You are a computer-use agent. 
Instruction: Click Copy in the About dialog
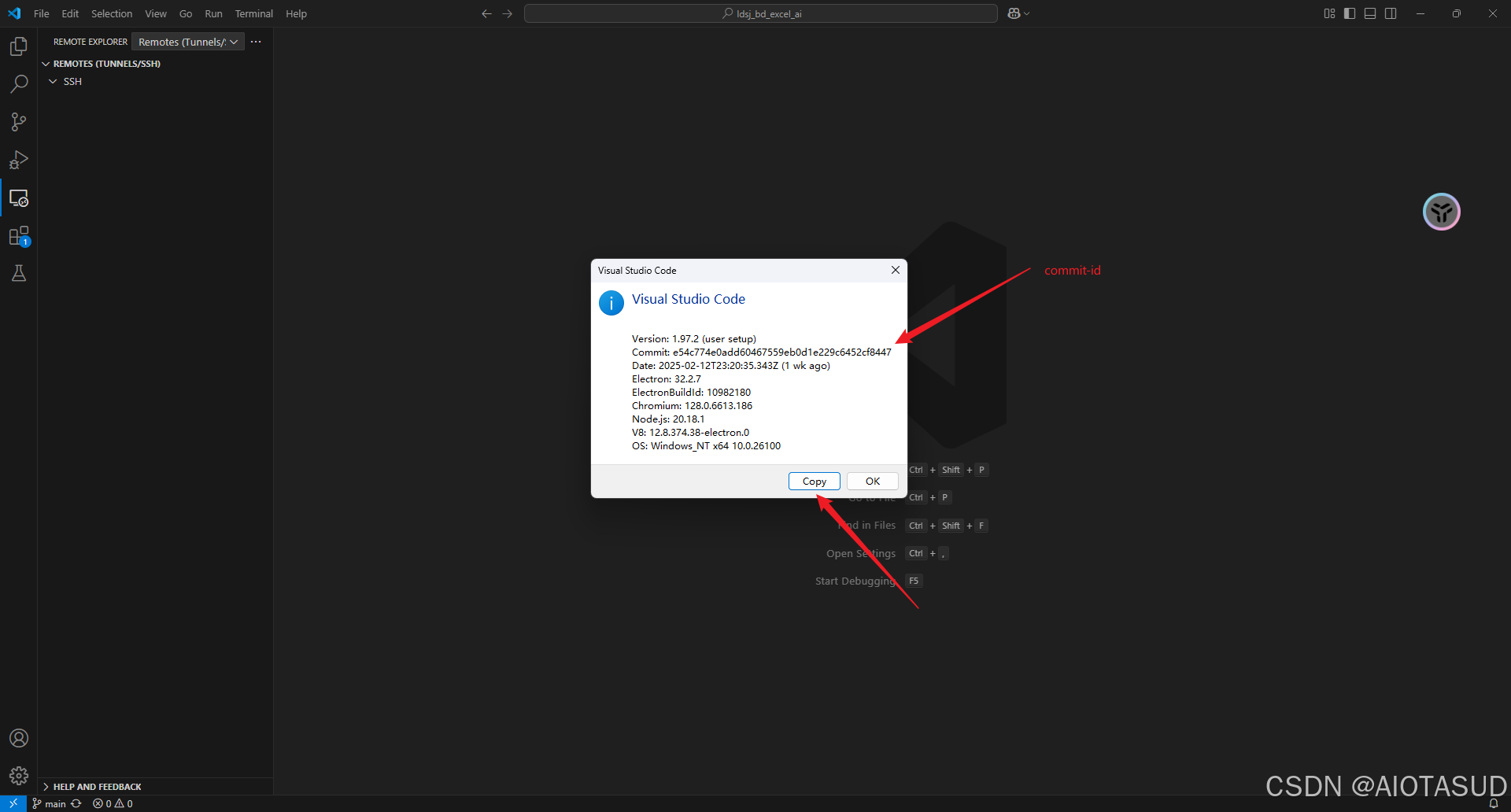tap(815, 482)
